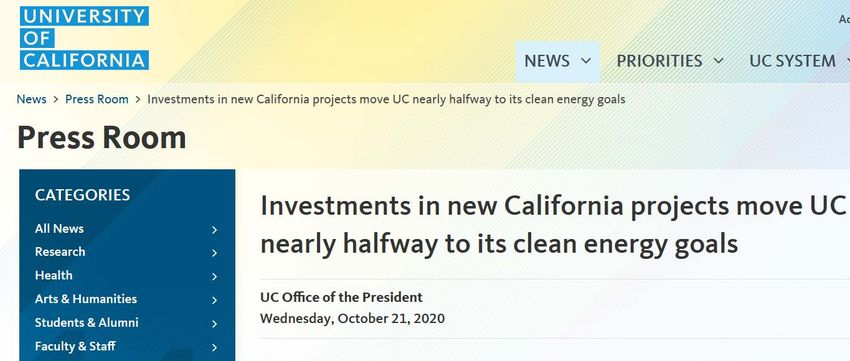Click chevron arrow beside Students & Alumni
850x361 pixels.
215,324
